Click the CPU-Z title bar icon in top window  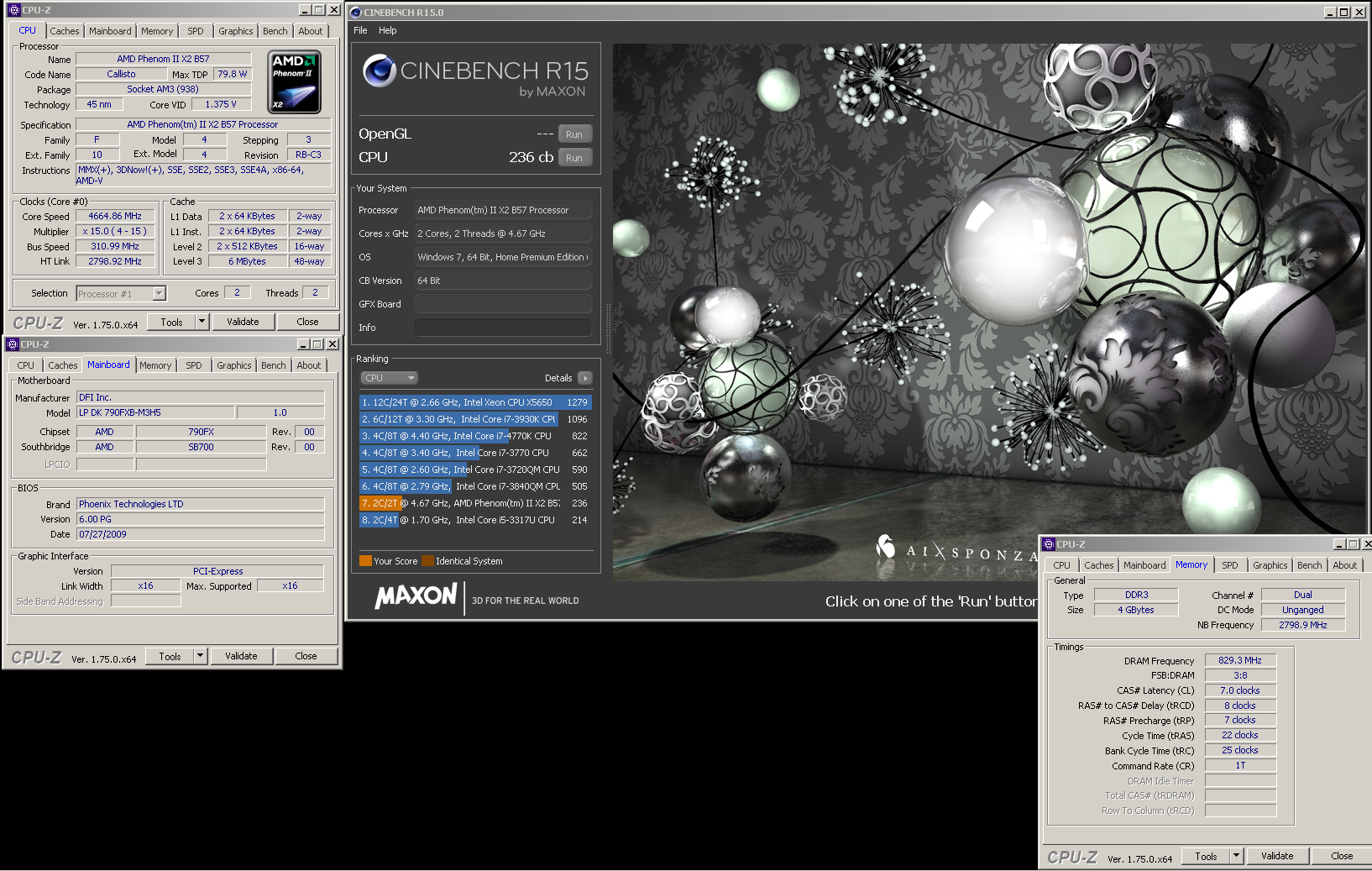click(13, 10)
